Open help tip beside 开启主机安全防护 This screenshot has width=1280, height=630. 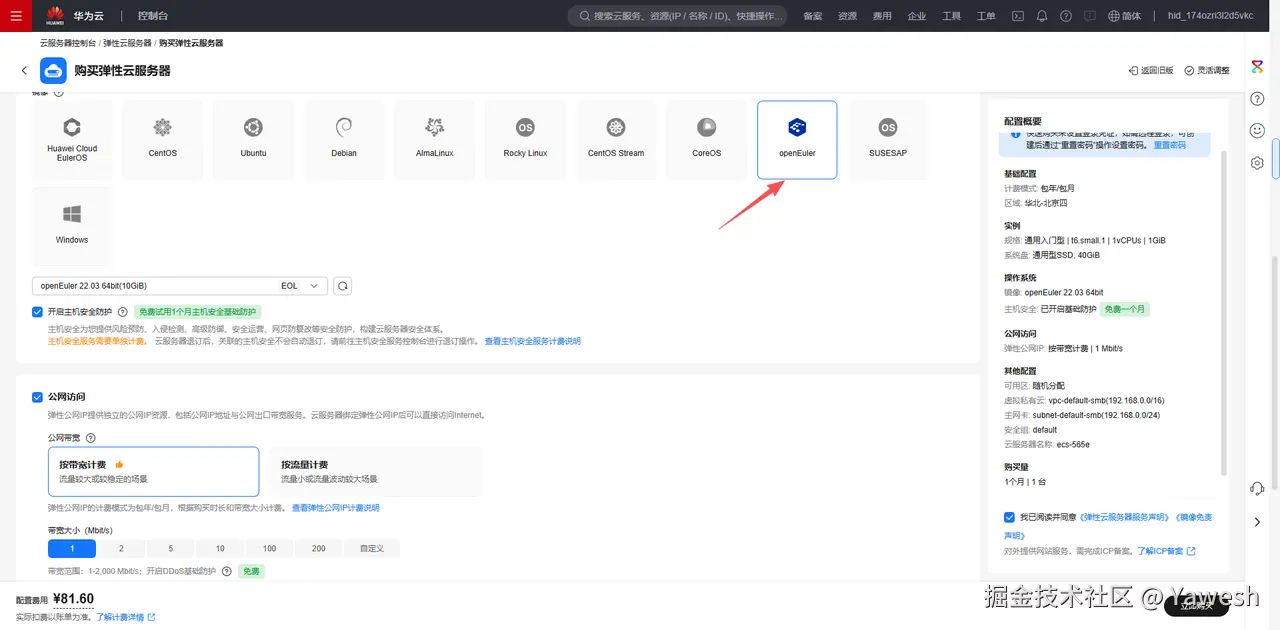[x=123, y=312]
